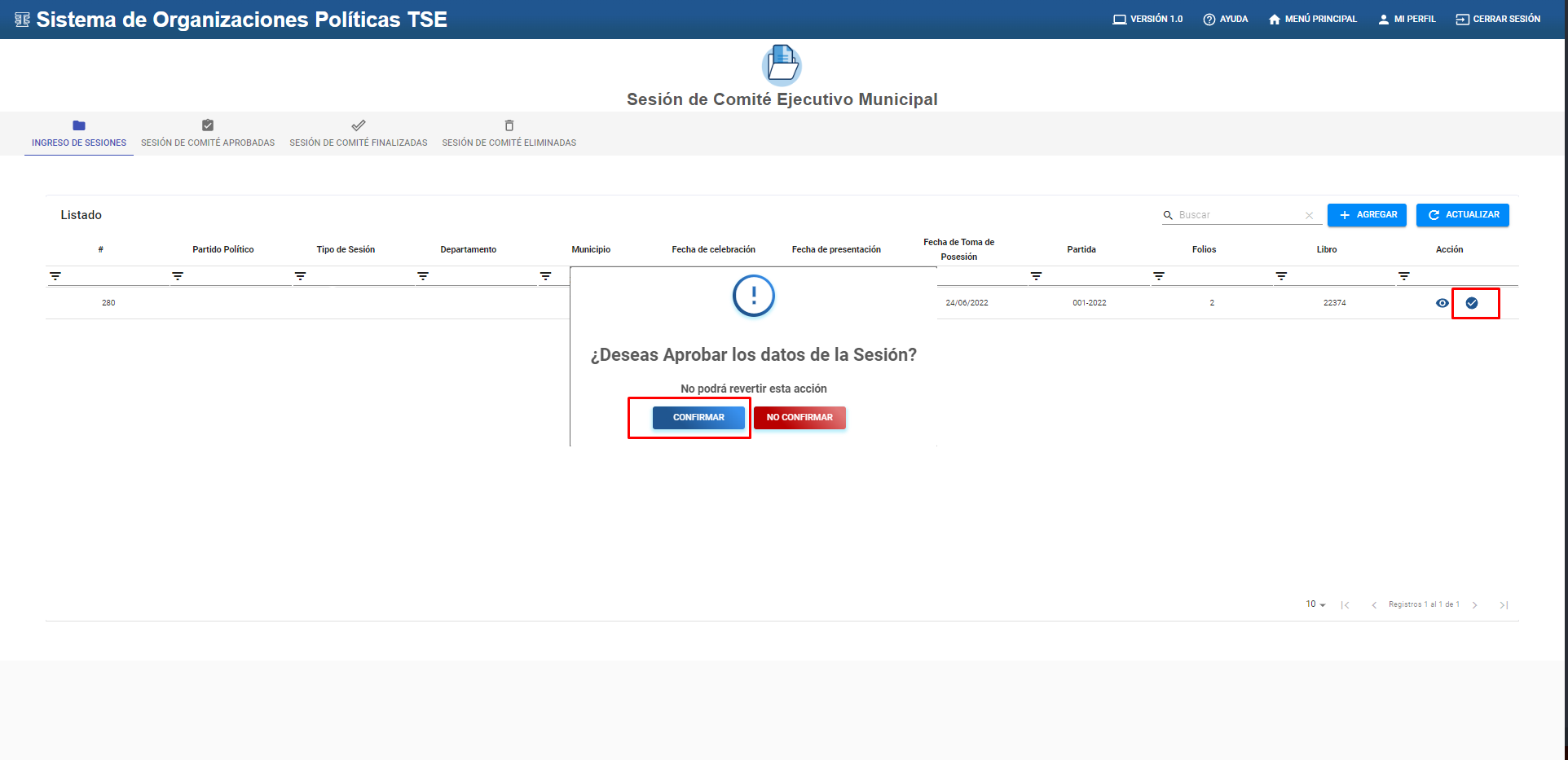Viewport: 1568px width, 760px height.
Task: Click the filter icon under Partida column
Action: click(x=1036, y=276)
